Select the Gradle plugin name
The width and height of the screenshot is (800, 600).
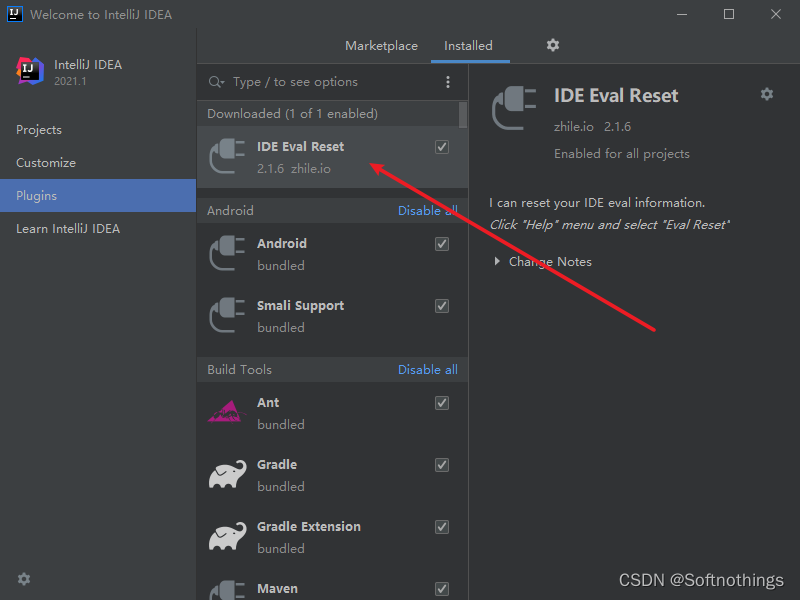click(277, 464)
